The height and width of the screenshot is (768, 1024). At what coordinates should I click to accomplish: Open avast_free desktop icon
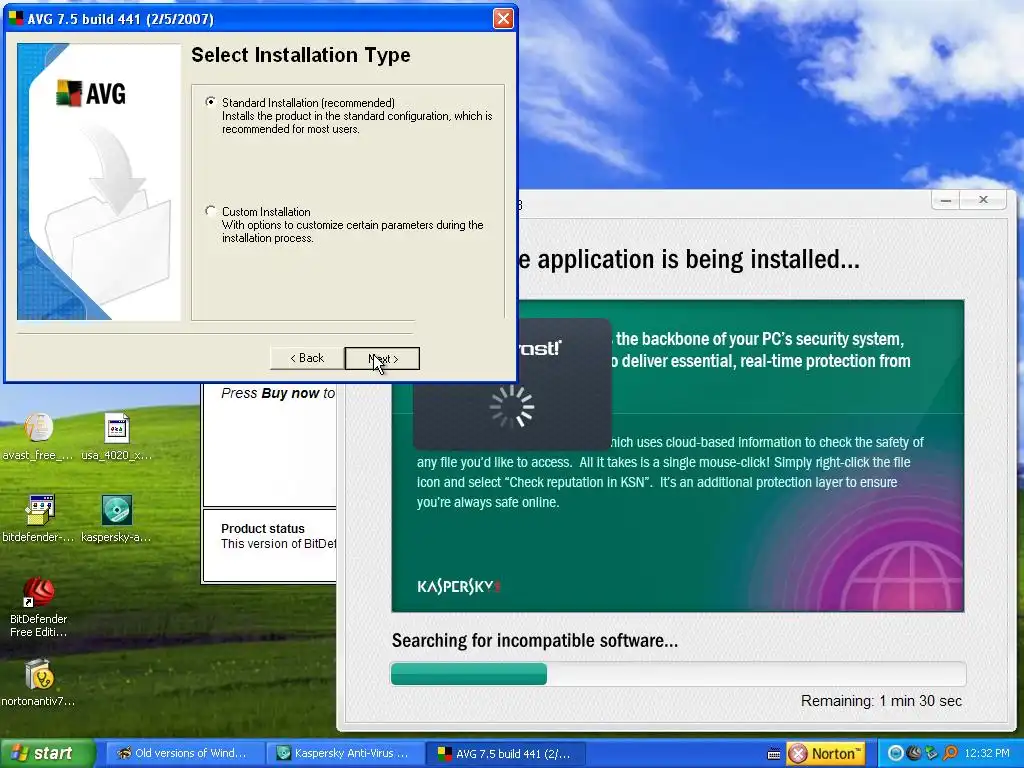[x=38, y=436]
